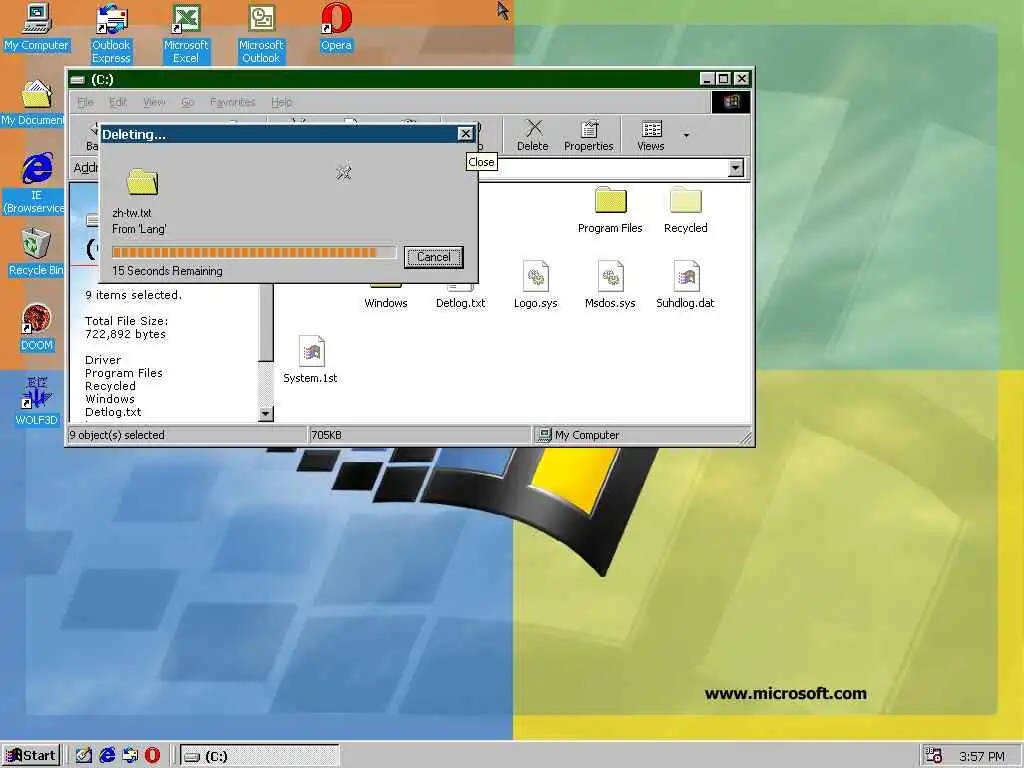Select the Msdos.sys file
1024x768 pixels.
(x=610, y=285)
